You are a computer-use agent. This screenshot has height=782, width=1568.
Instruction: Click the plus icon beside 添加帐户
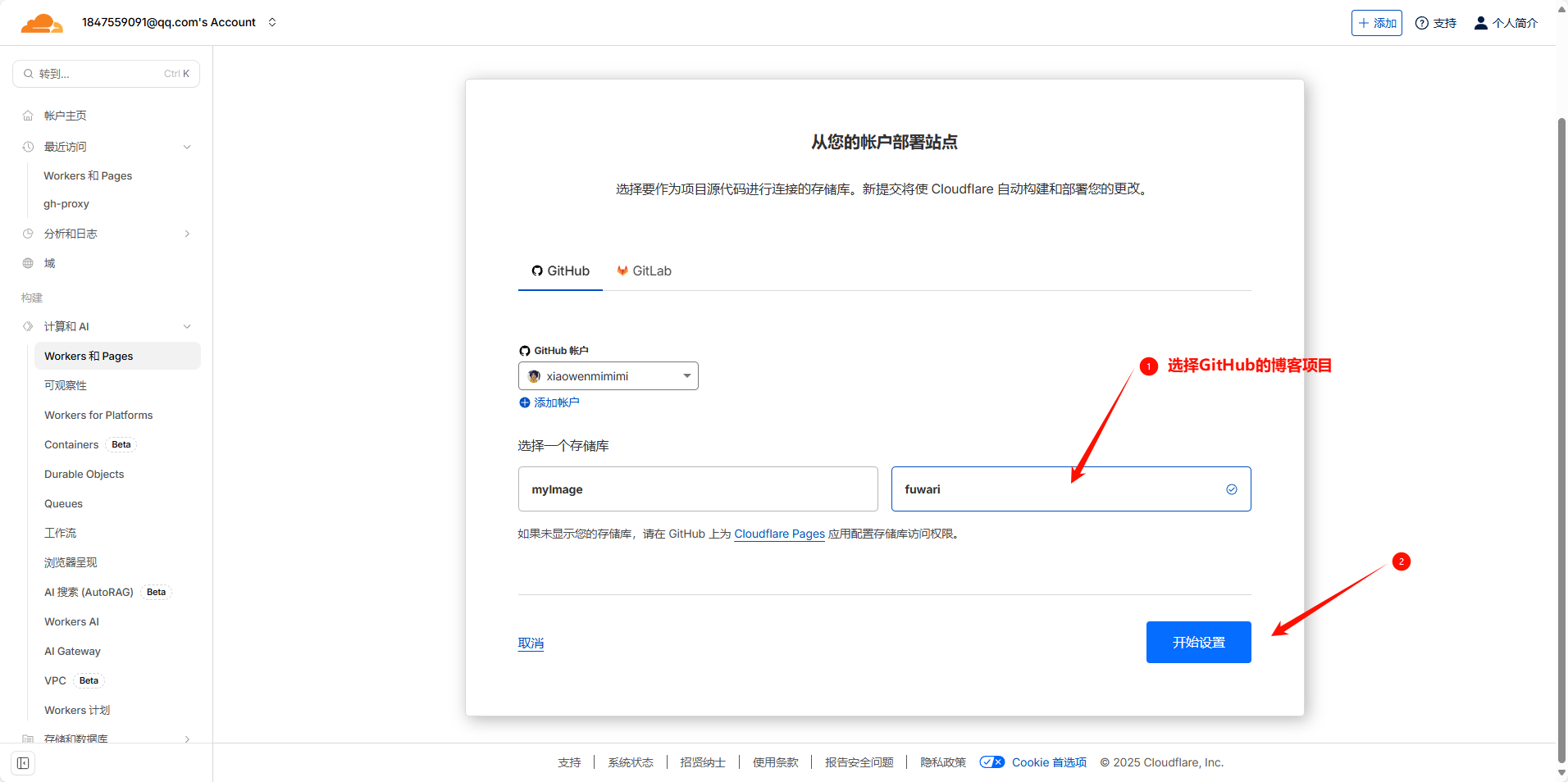[525, 402]
